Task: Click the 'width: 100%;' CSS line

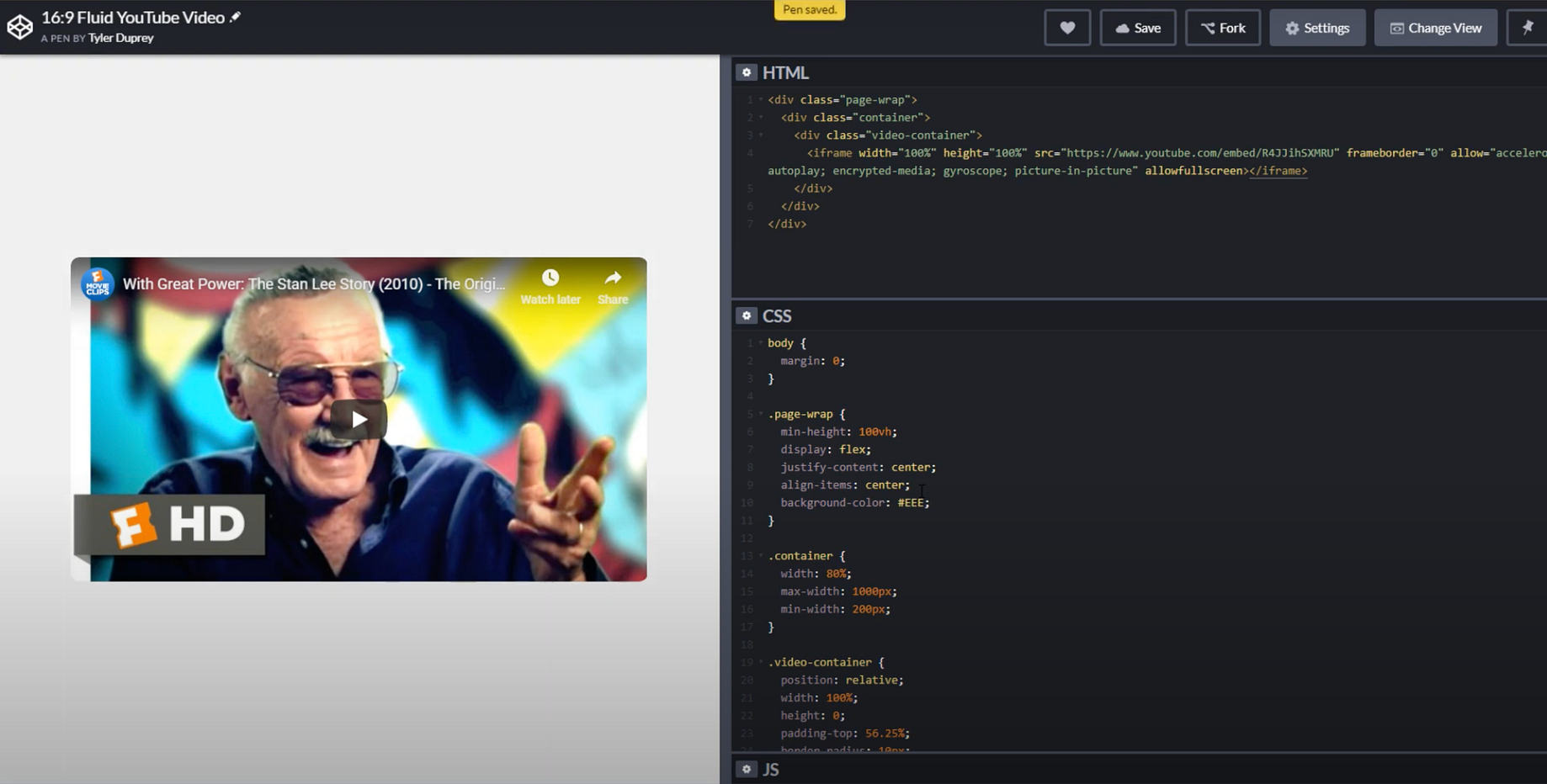Action: point(819,697)
